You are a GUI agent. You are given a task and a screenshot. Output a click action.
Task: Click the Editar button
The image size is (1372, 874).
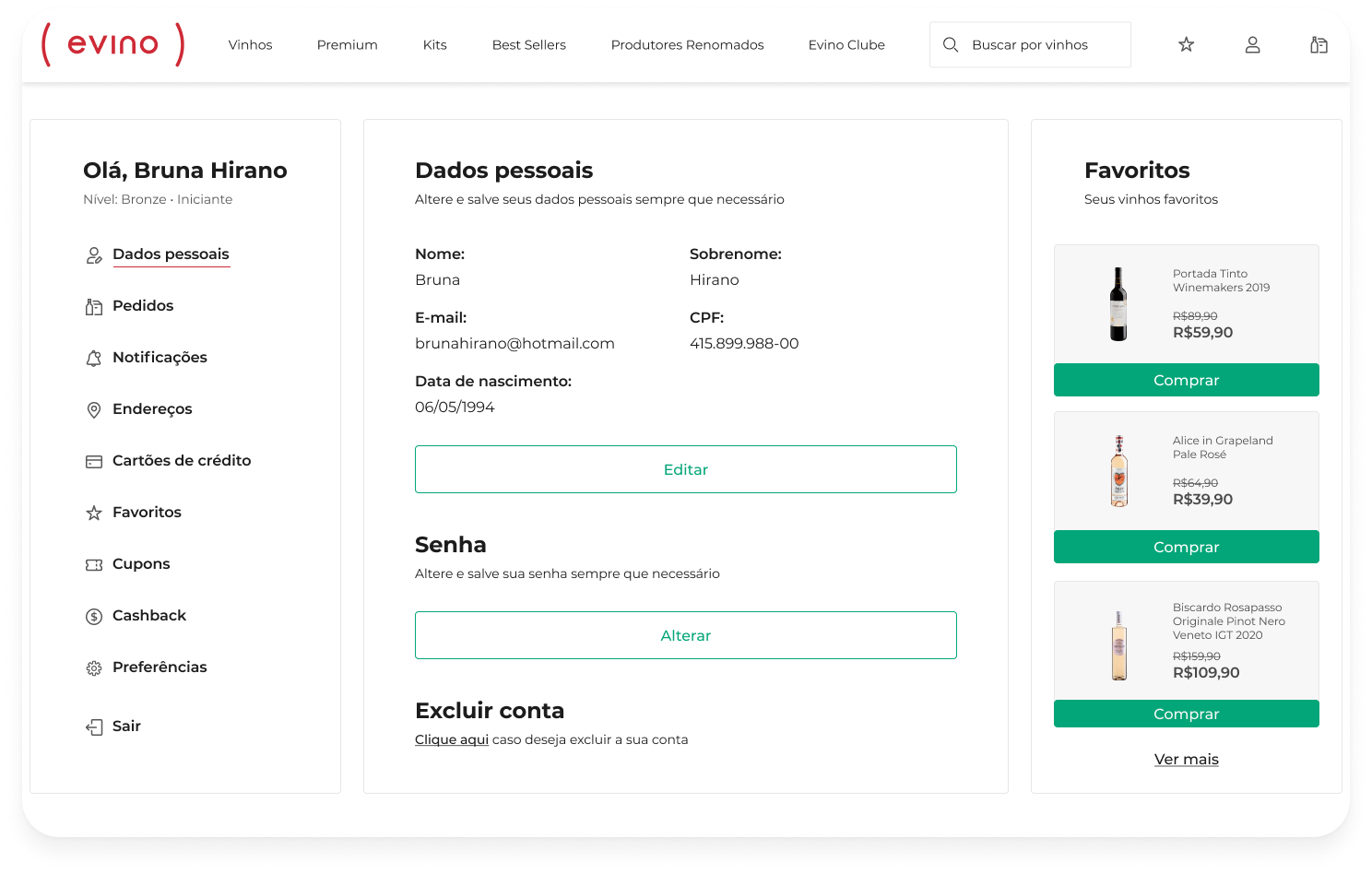(x=686, y=469)
